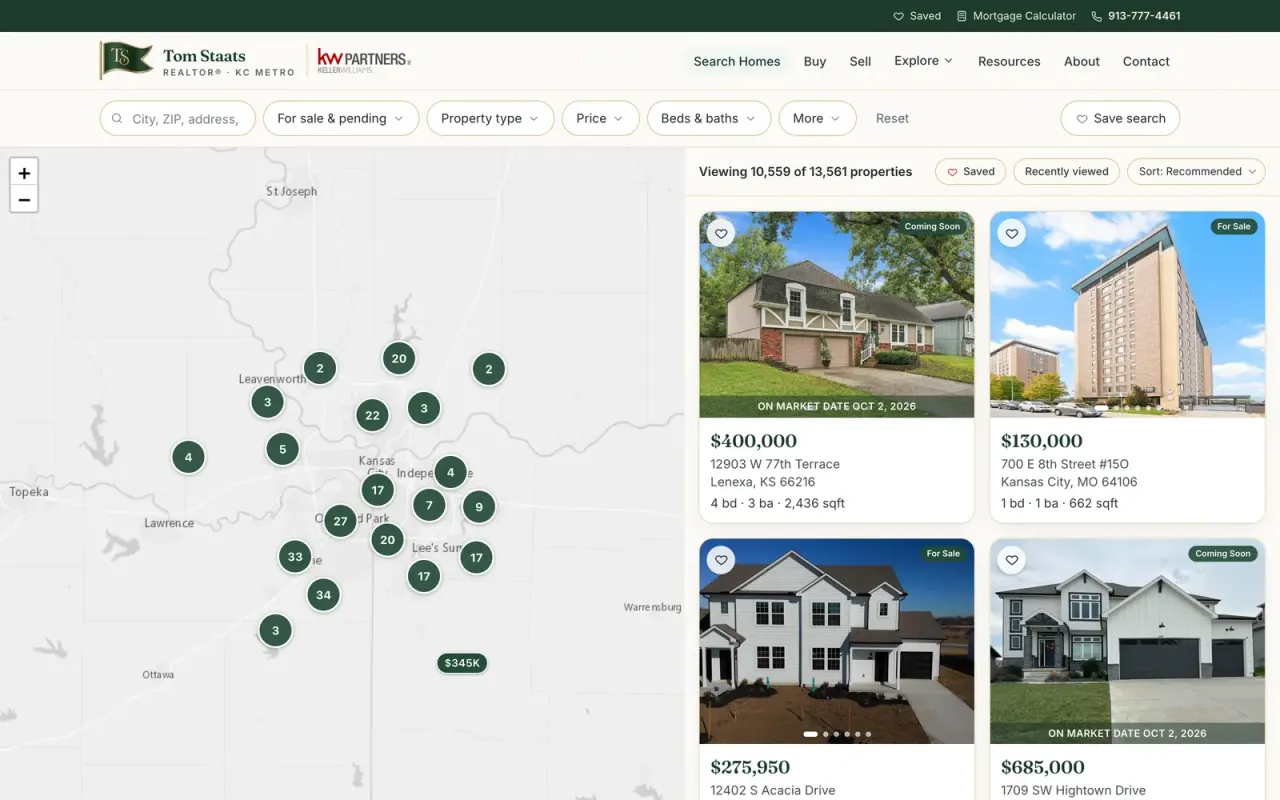
Task: Open the Sort: Recommended dropdown
Action: pos(1196,172)
